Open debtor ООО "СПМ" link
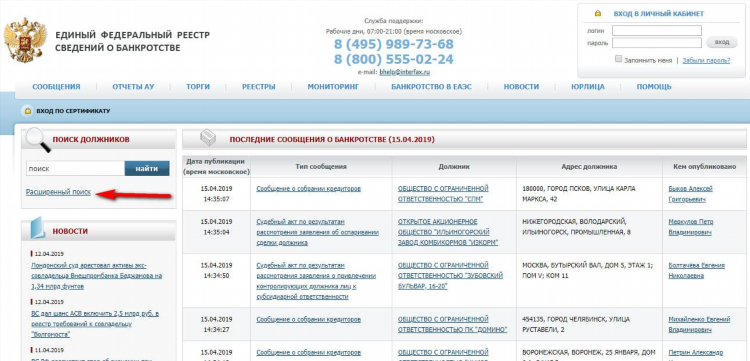 (x=443, y=194)
